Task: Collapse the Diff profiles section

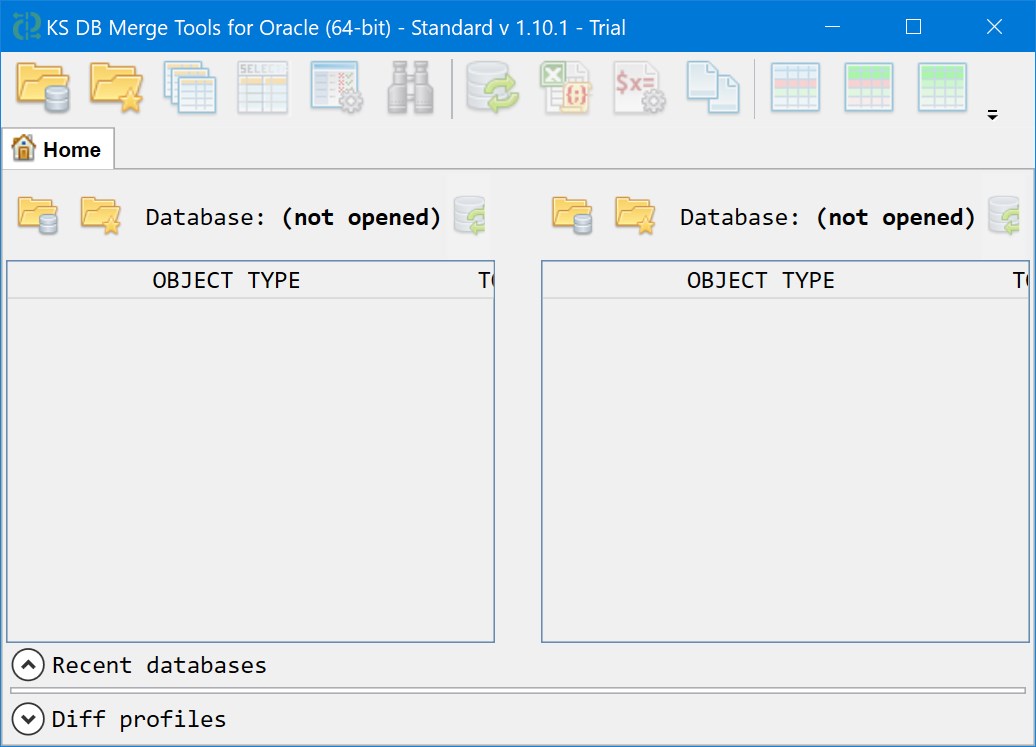Action: 28,719
